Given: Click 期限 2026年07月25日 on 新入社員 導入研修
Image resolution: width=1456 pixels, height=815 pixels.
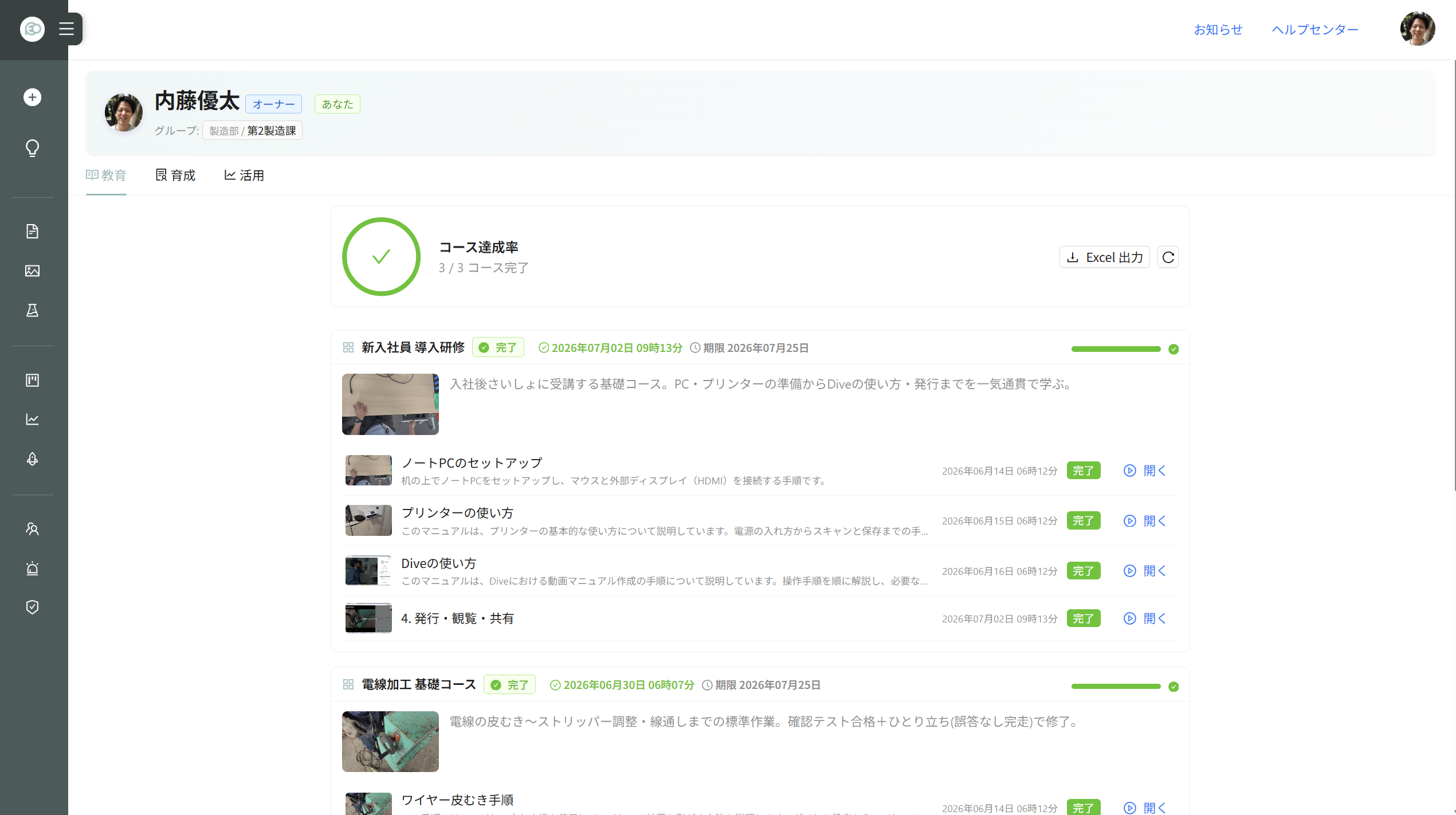Looking at the screenshot, I should point(749,348).
